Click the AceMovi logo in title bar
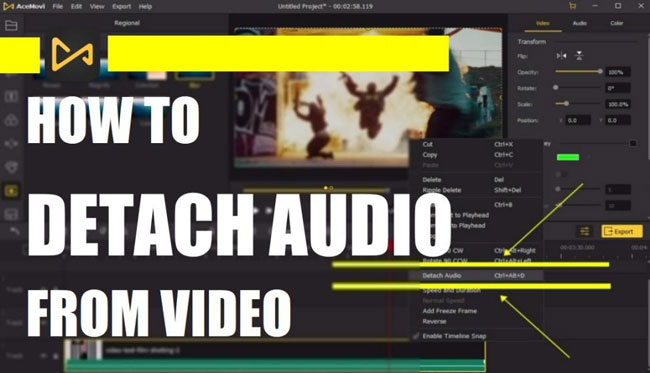 (24, 6)
